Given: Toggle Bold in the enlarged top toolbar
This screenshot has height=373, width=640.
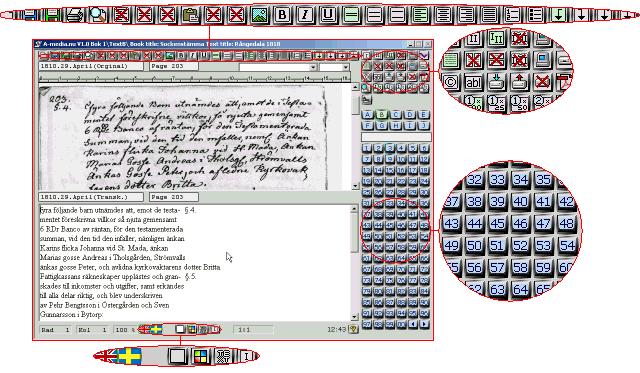Looking at the screenshot, I should [x=282, y=15].
